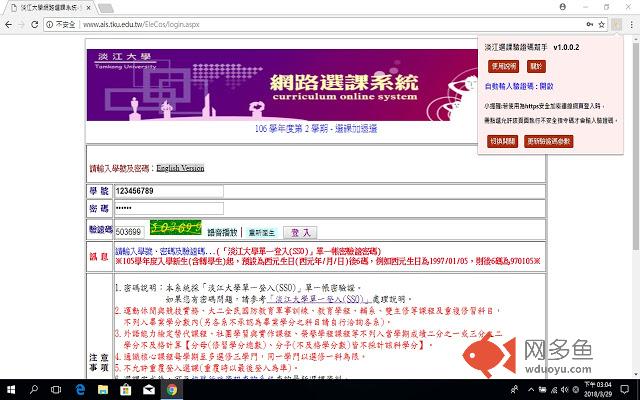Click the captcha helper extension icon
This screenshot has height=400, width=640.
coord(616,24)
